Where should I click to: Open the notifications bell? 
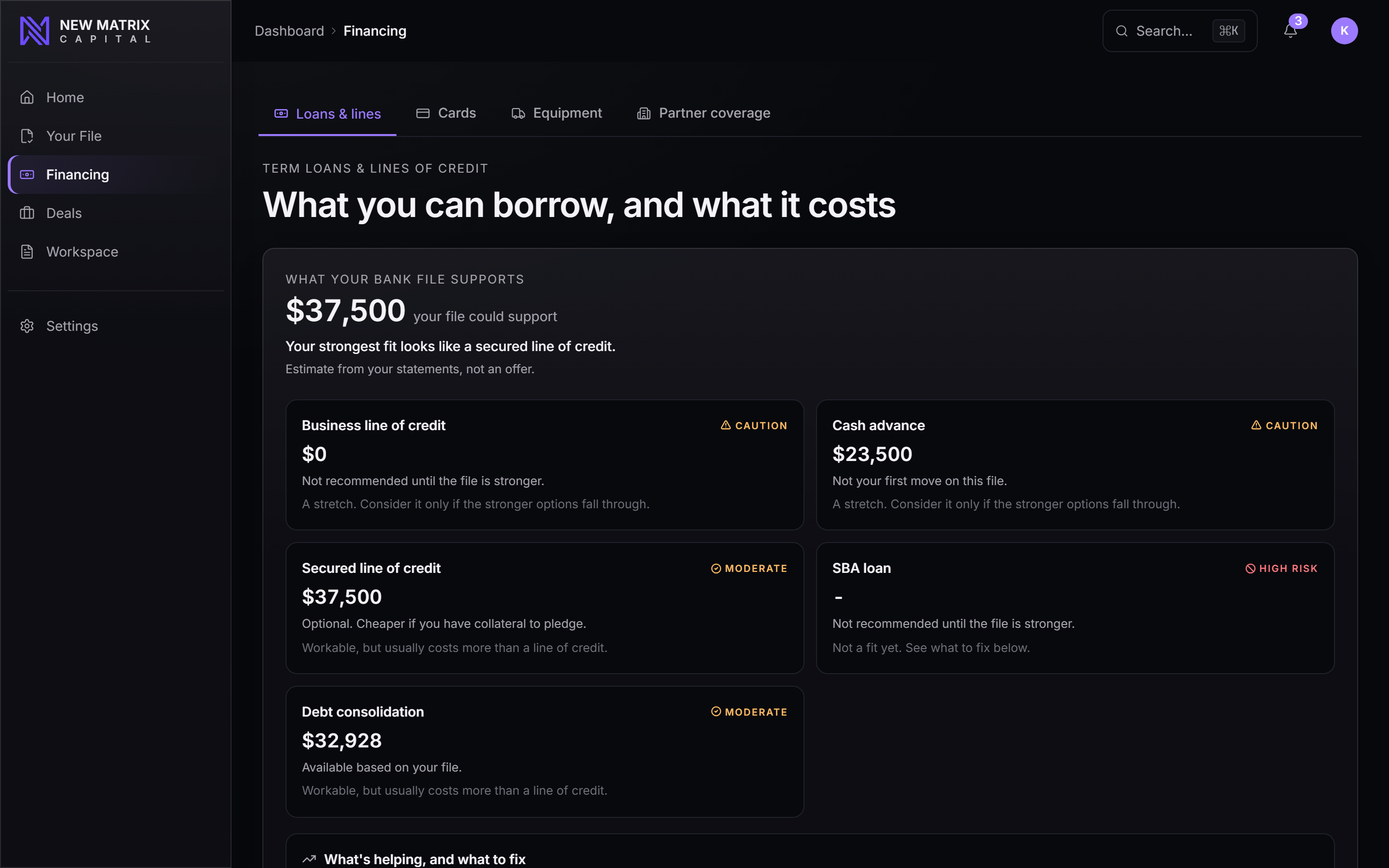(x=1290, y=31)
